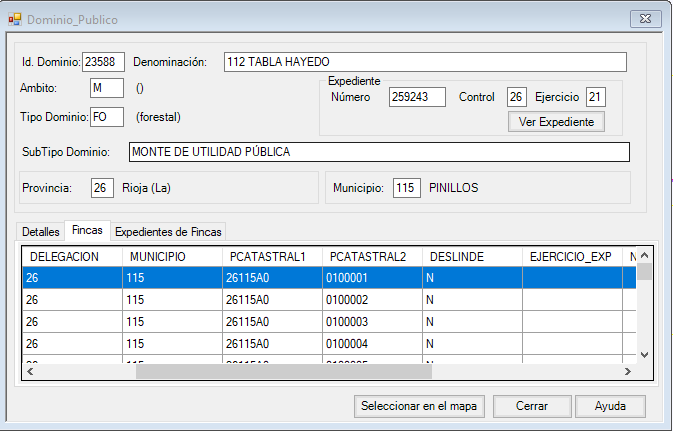Focus the Ambito input box
This screenshot has width=673, height=431.
point(106,89)
